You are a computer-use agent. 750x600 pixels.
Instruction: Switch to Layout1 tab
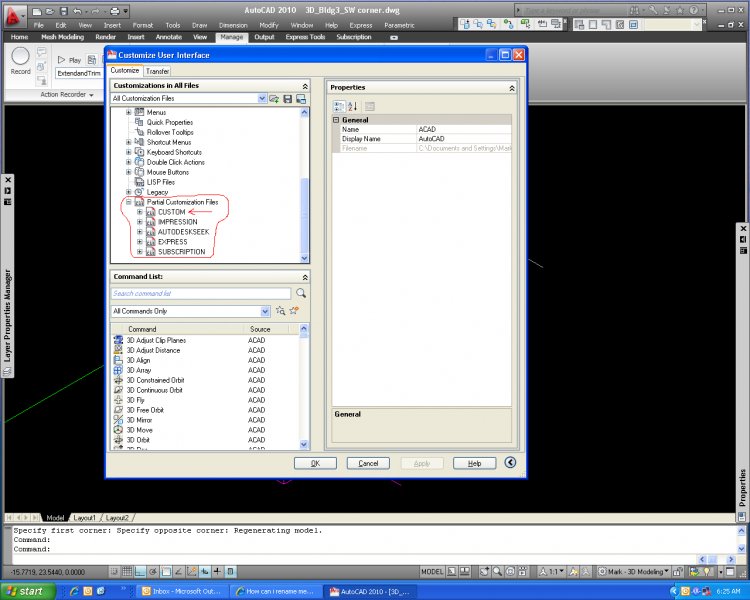pyautogui.click(x=85, y=518)
